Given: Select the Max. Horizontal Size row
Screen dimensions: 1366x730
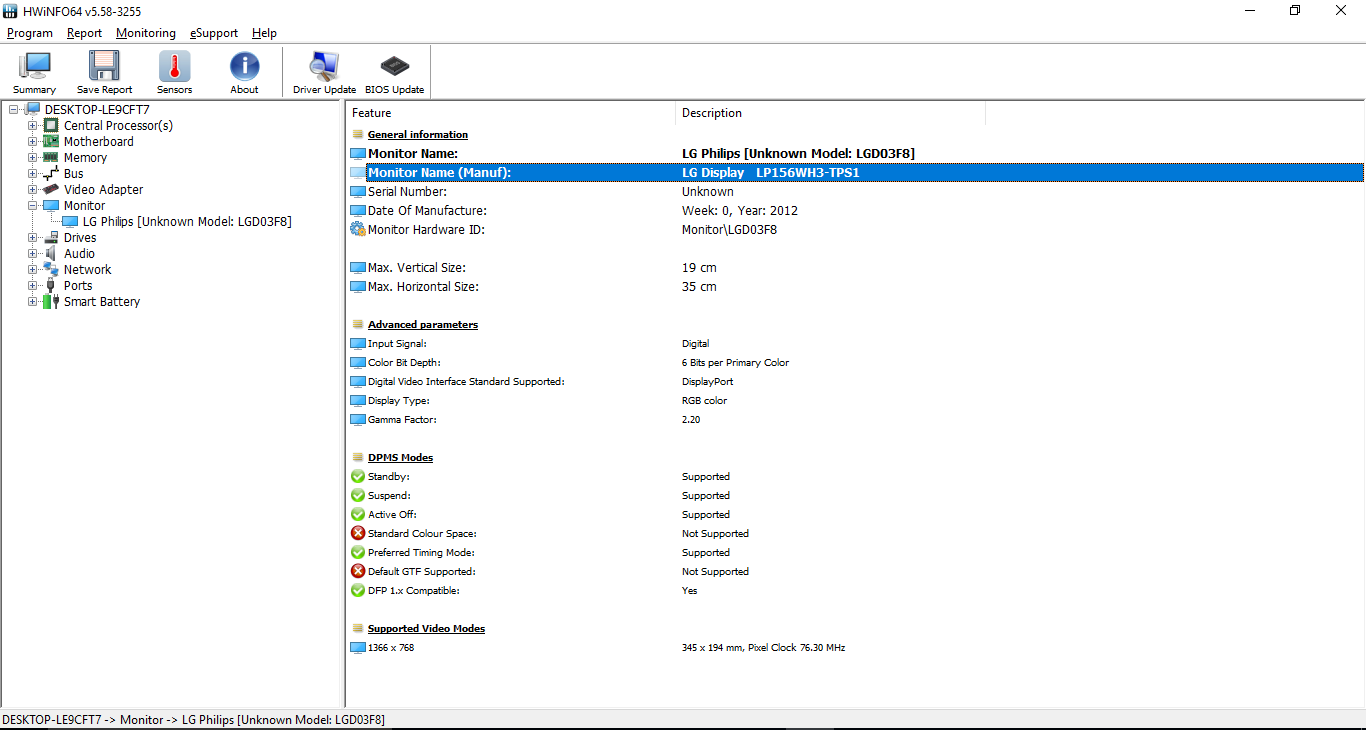Looking at the screenshot, I should tap(856, 286).
